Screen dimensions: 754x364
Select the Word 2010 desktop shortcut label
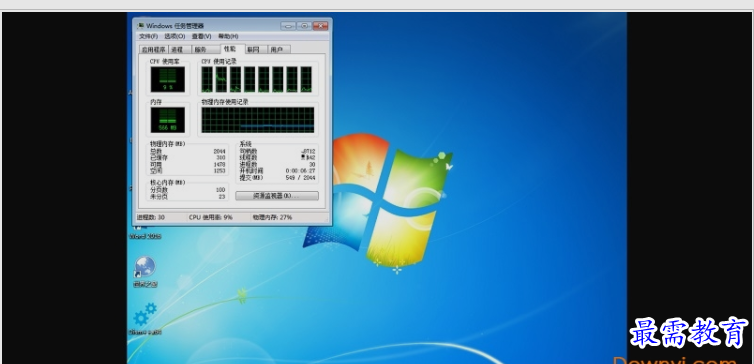pyautogui.click(x=145, y=237)
